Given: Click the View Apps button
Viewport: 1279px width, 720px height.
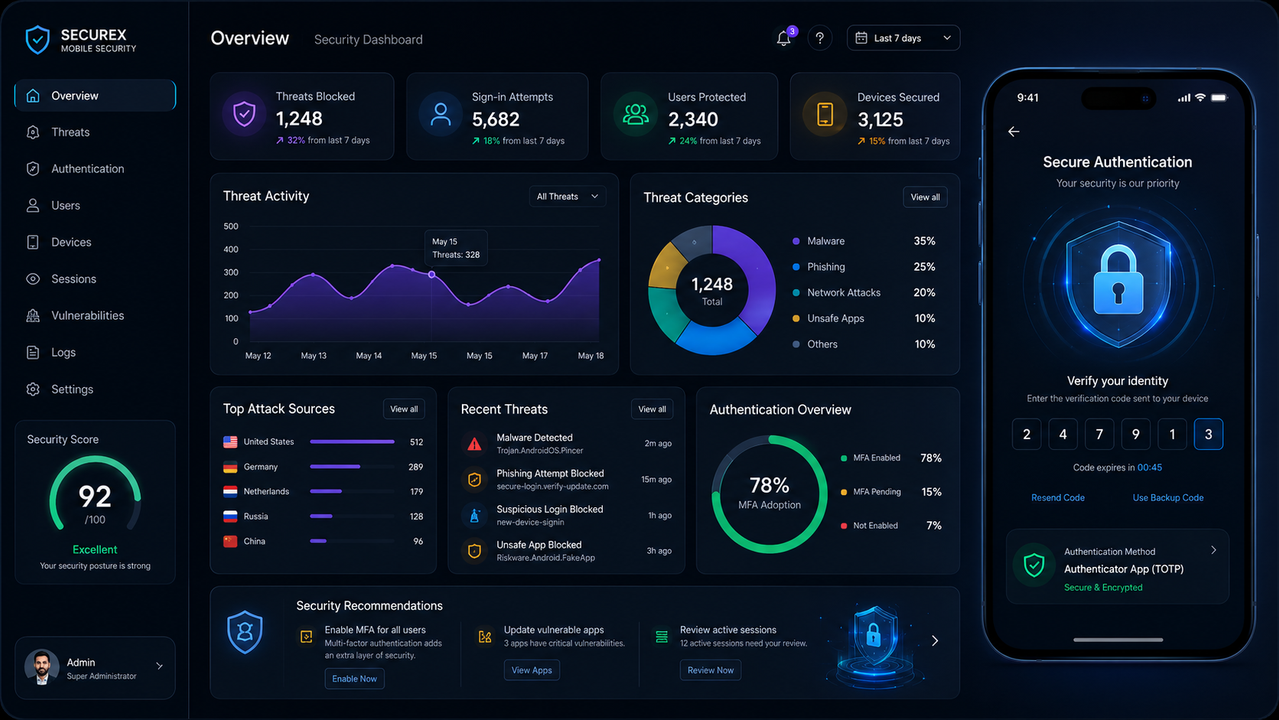Looking at the screenshot, I should coord(532,670).
